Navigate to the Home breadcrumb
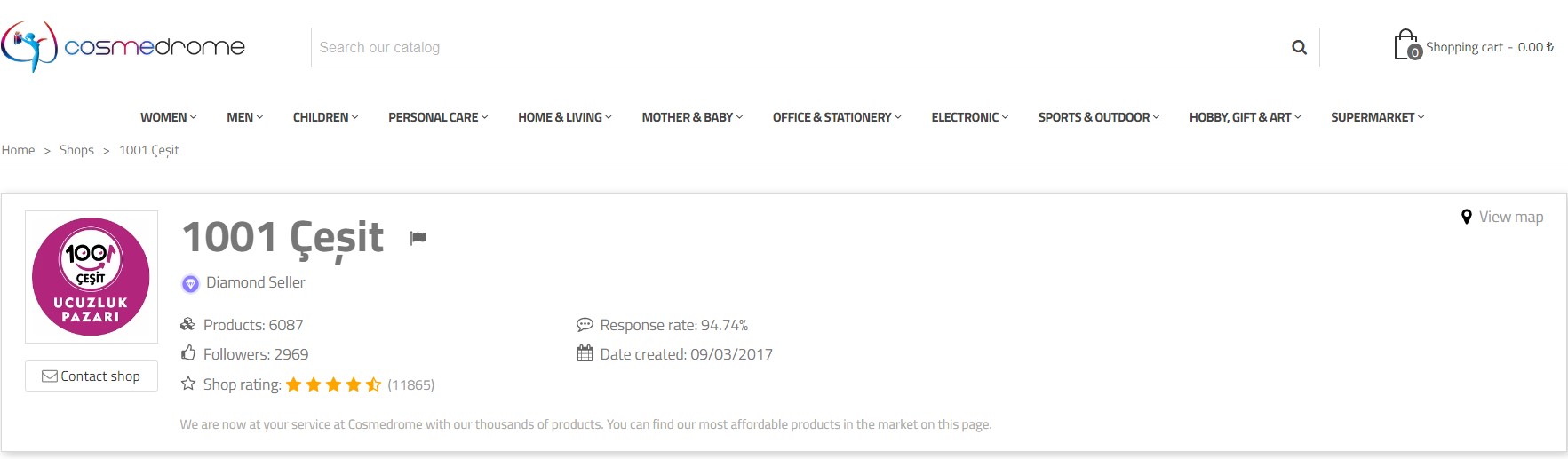The width and height of the screenshot is (1568, 459). point(19,150)
